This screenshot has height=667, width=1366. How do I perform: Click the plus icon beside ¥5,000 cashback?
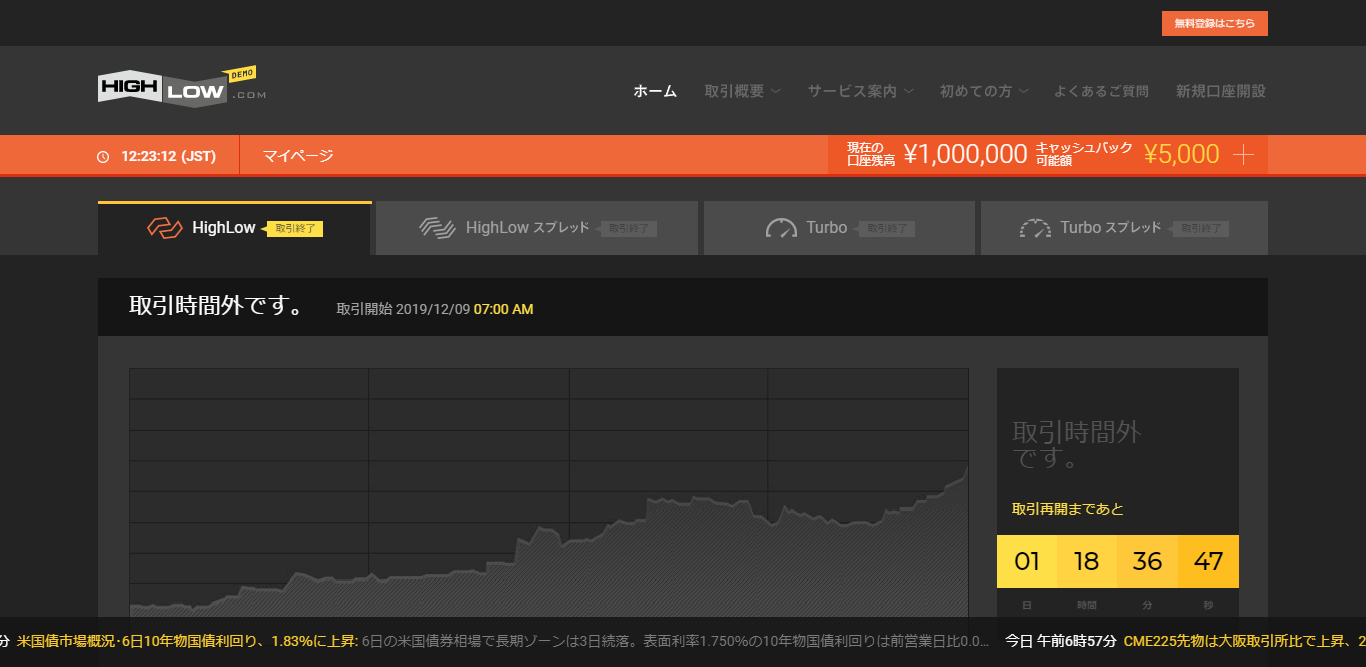(x=1243, y=155)
